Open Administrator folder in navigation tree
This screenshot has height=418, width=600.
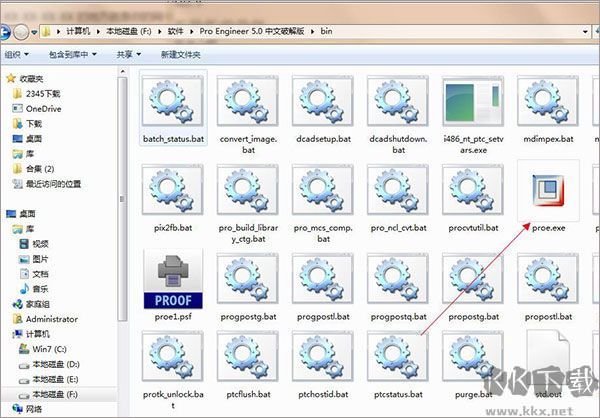45,319
